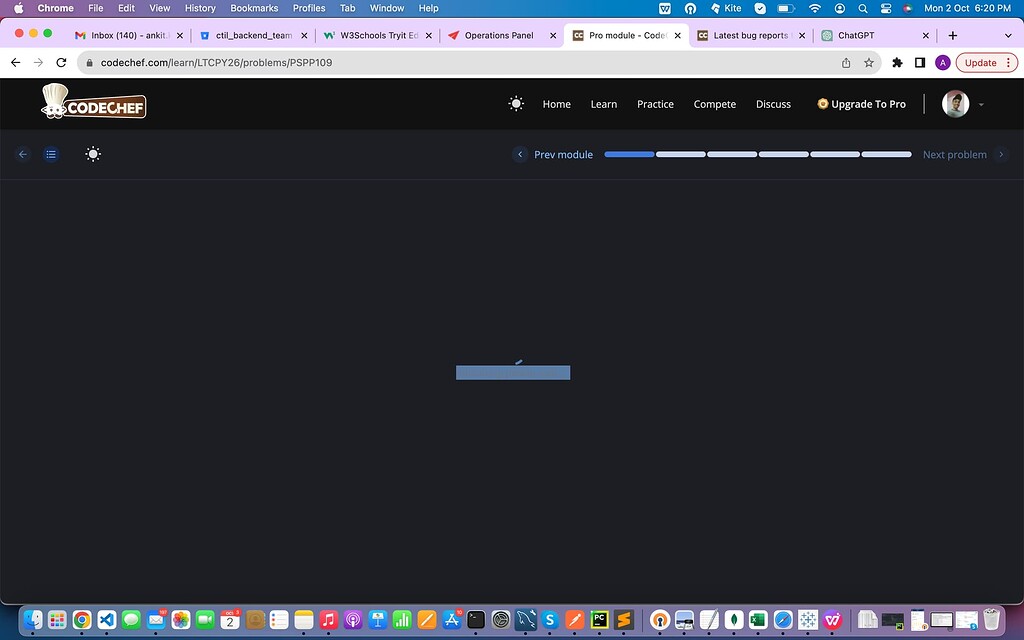Viewport: 1024px width, 640px height.
Task: Toggle theme with the sun icon below the logo
Action: pyautogui.click(x=93, y=154)
